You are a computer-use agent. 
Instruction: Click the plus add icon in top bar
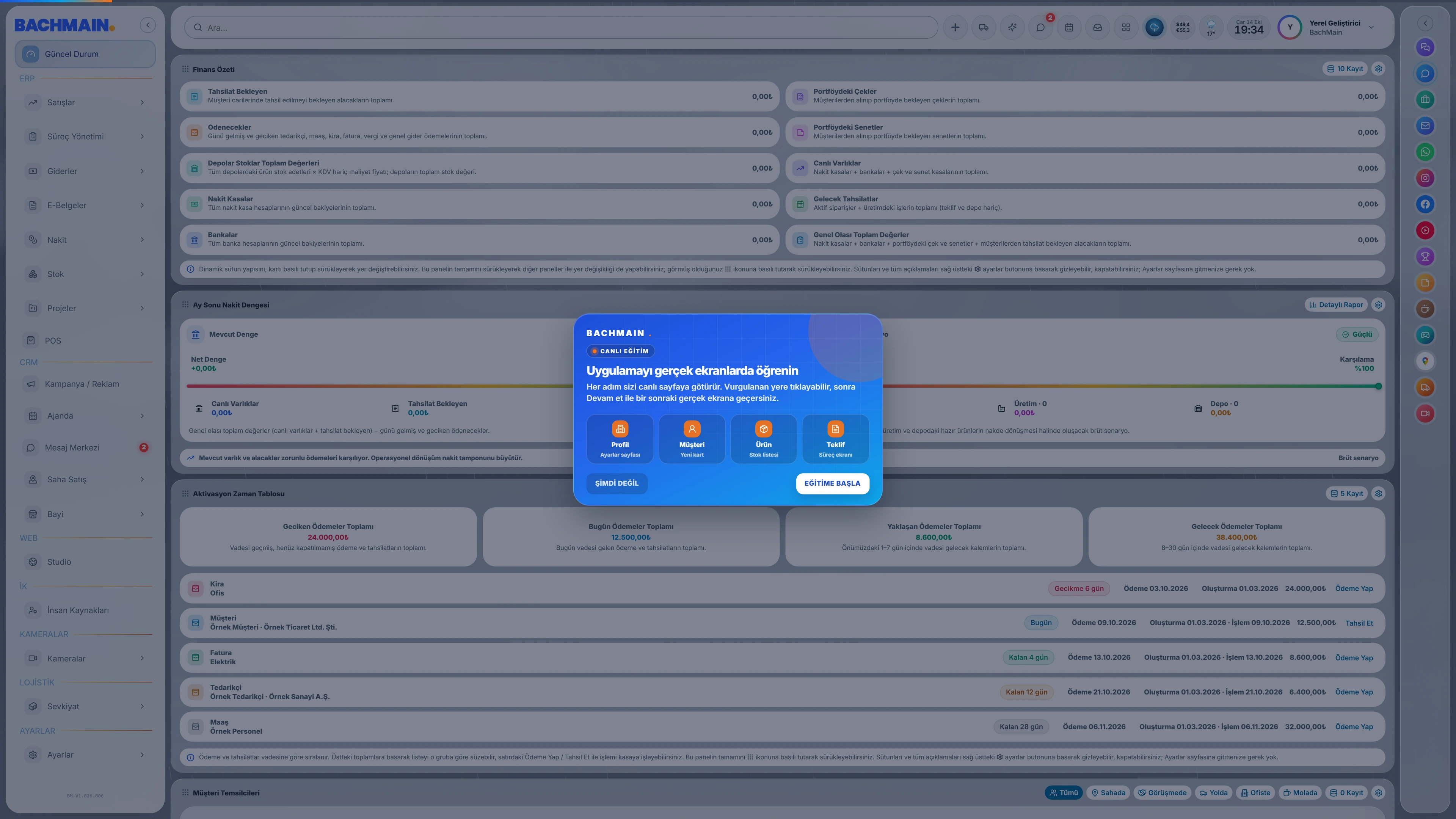point(955,27)
